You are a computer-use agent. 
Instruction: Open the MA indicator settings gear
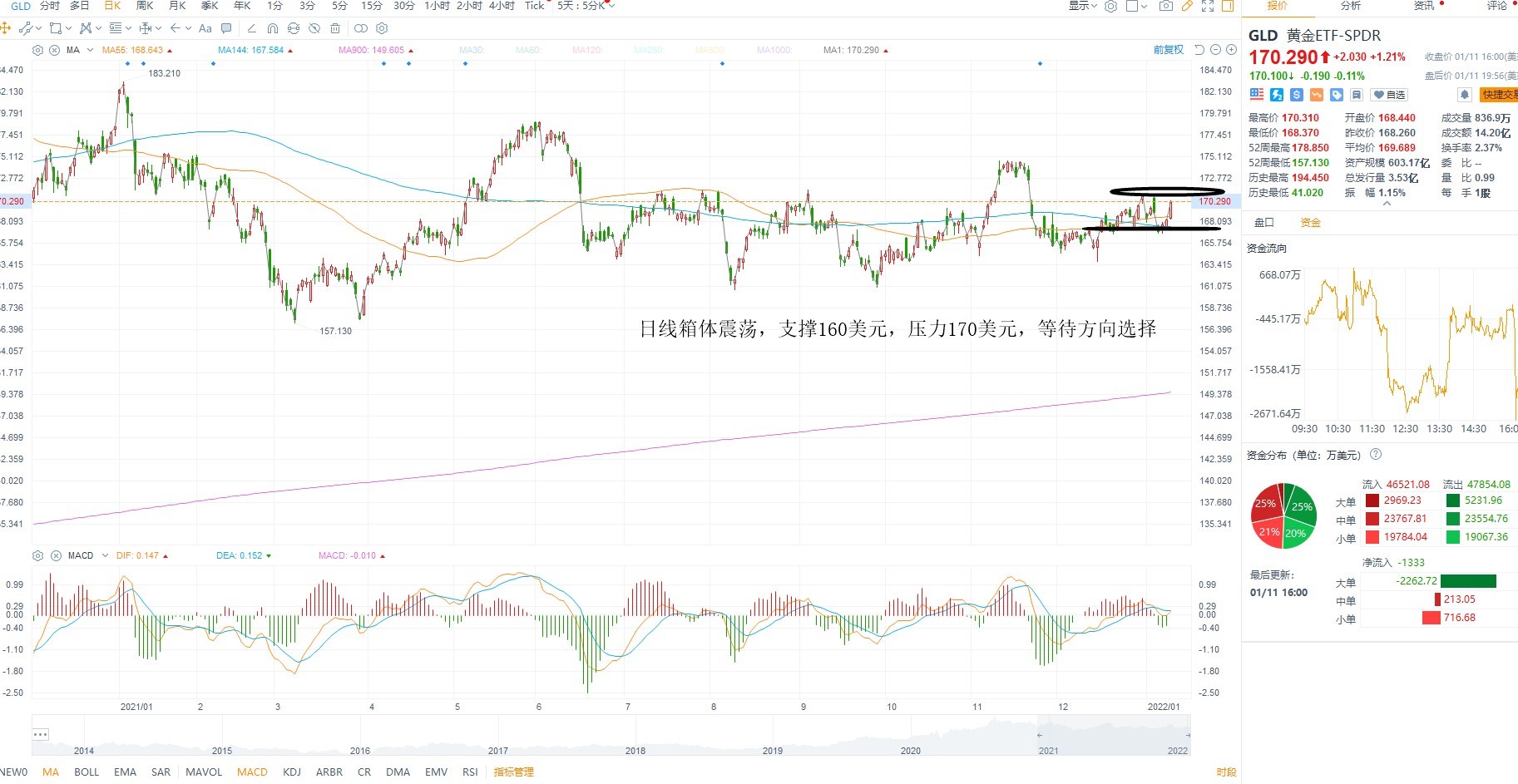(x=37, y=50)
